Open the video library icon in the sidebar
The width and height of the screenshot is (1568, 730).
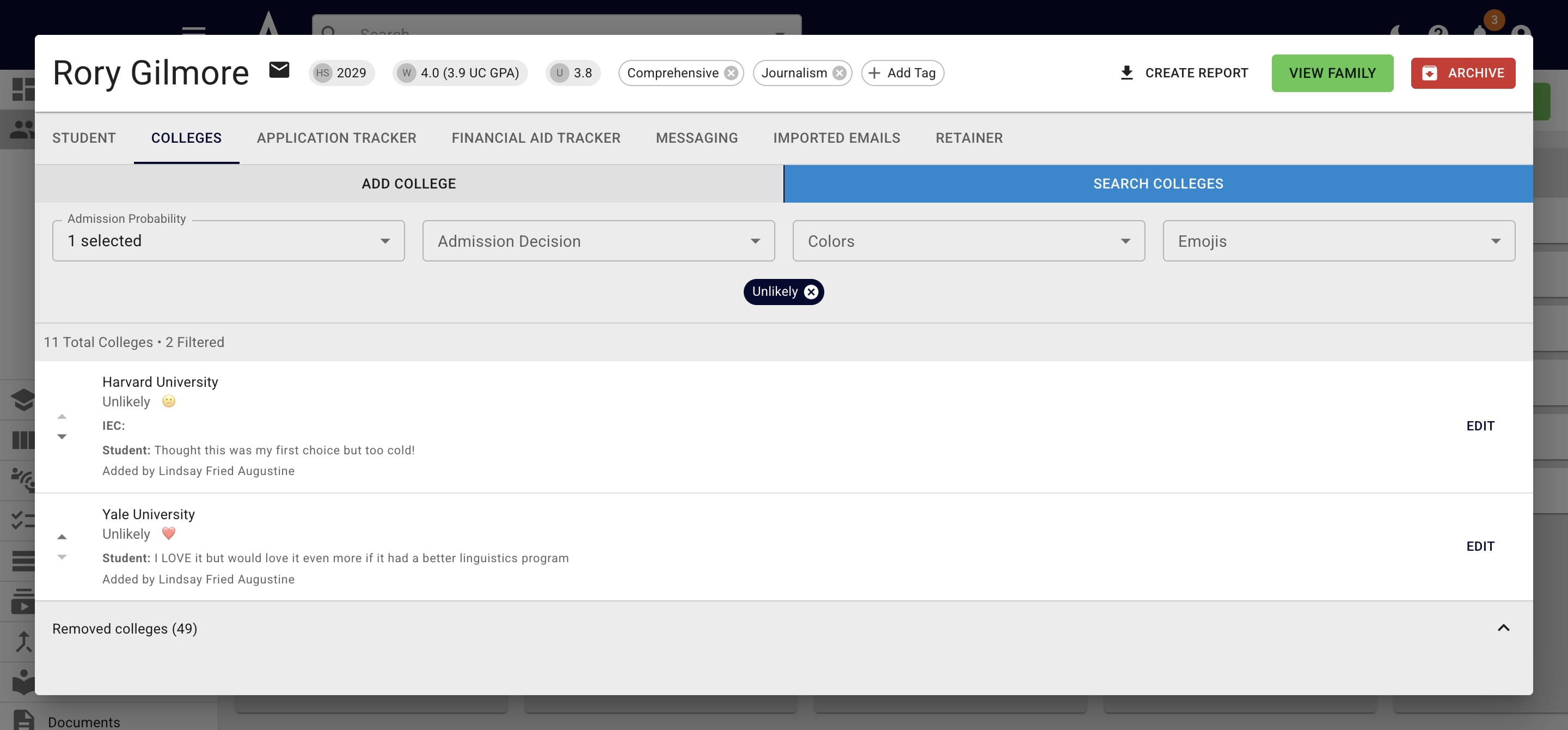point(23,601)
